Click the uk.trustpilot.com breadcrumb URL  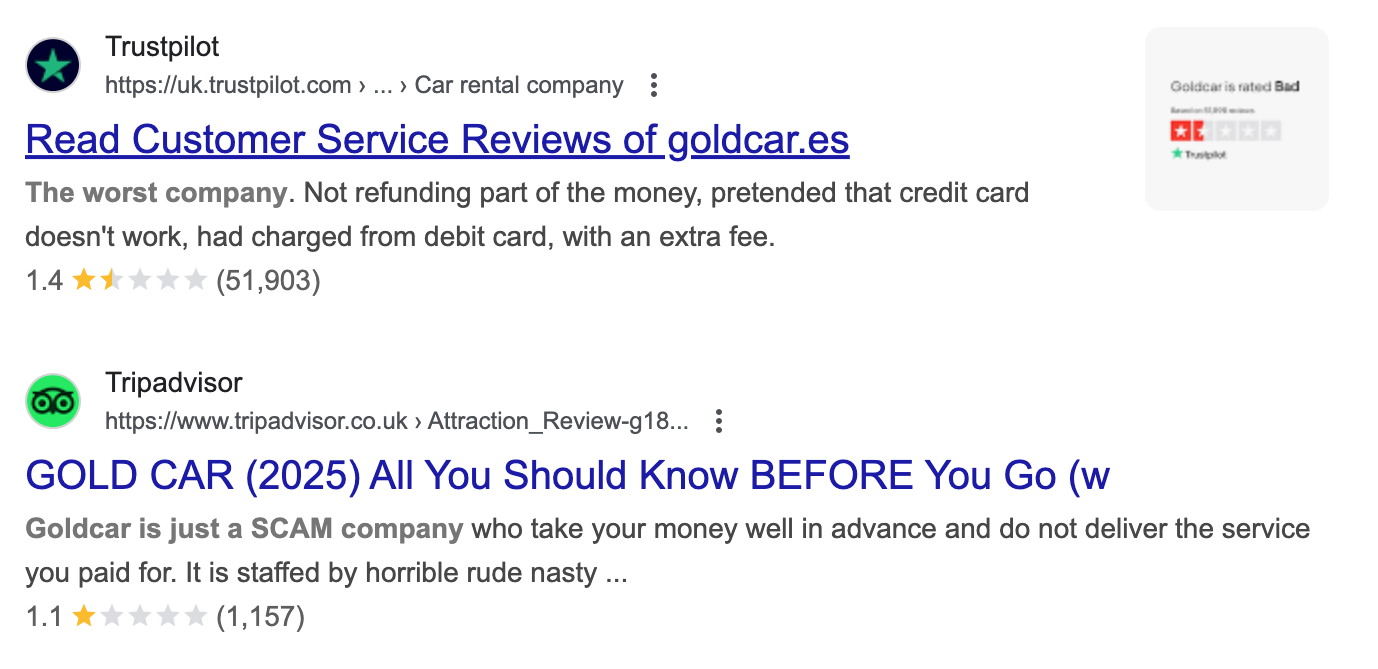tap(228, 86)
